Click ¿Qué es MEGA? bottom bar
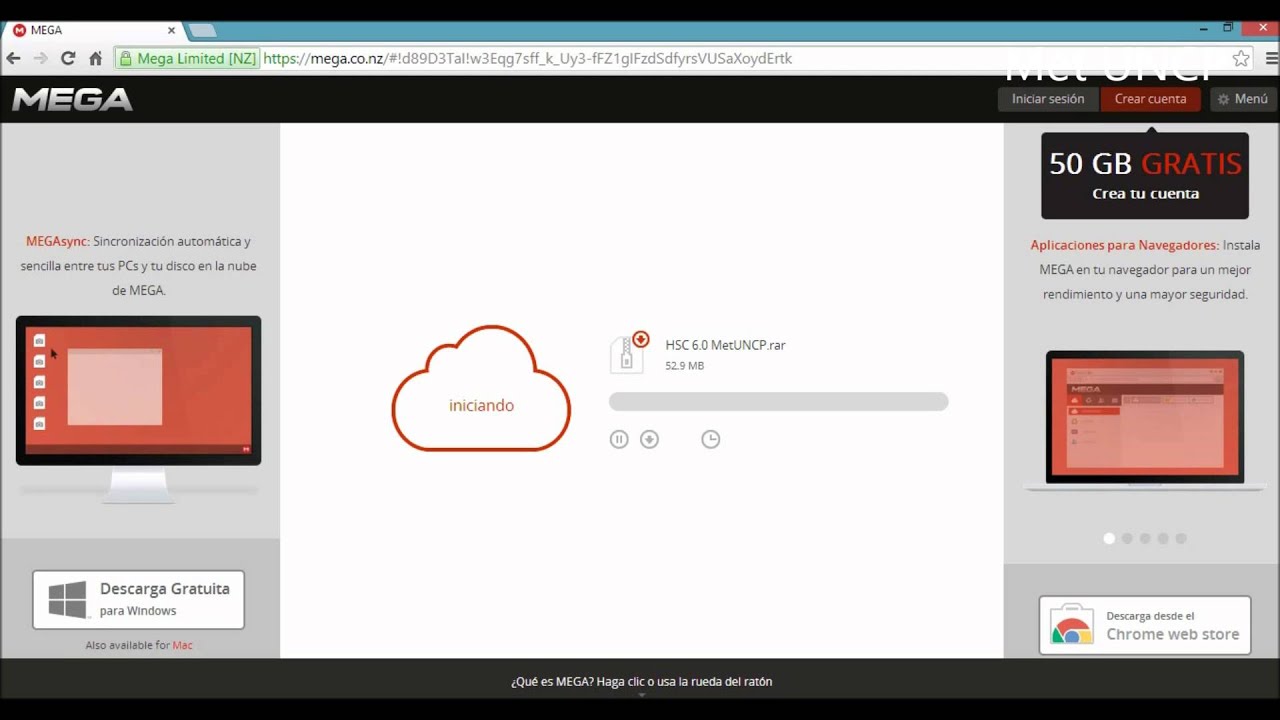Image resolution: width=1280 pixels, height=720 pixels. tap(641, 682)
